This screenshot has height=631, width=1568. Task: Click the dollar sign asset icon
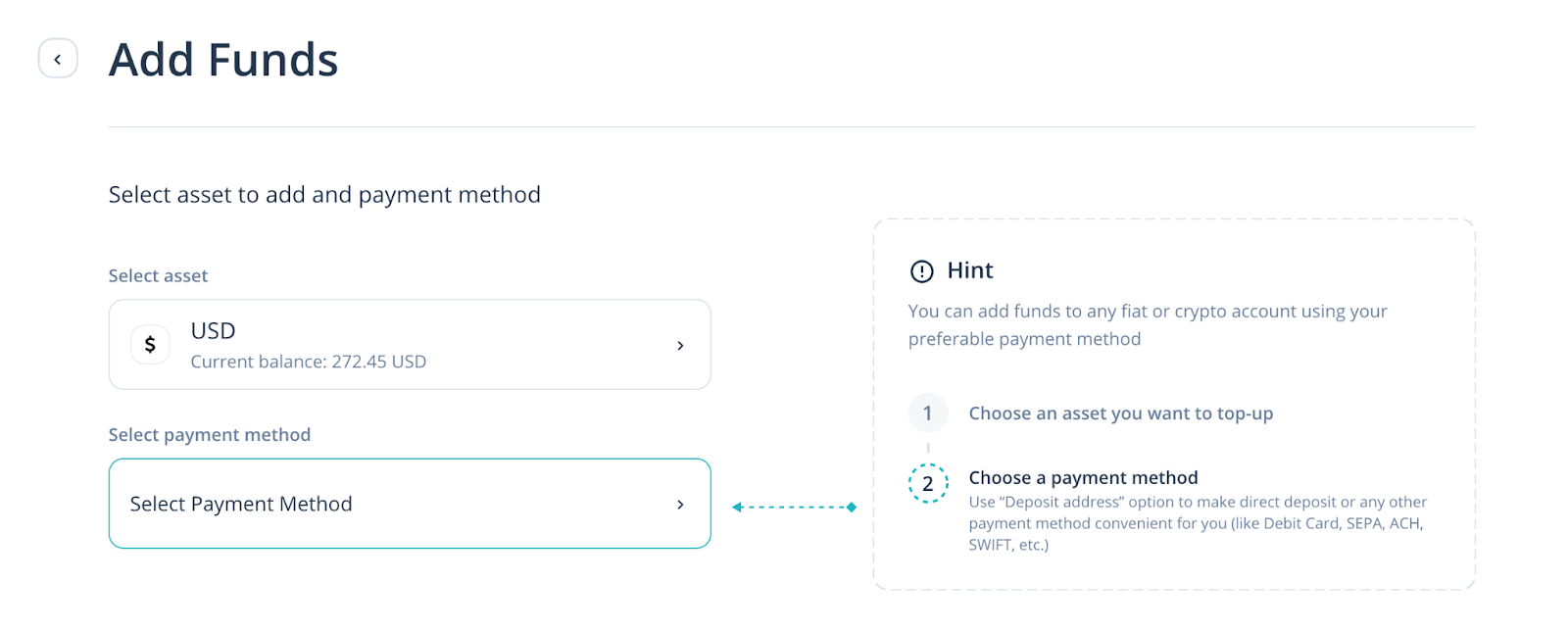point(150,345)
